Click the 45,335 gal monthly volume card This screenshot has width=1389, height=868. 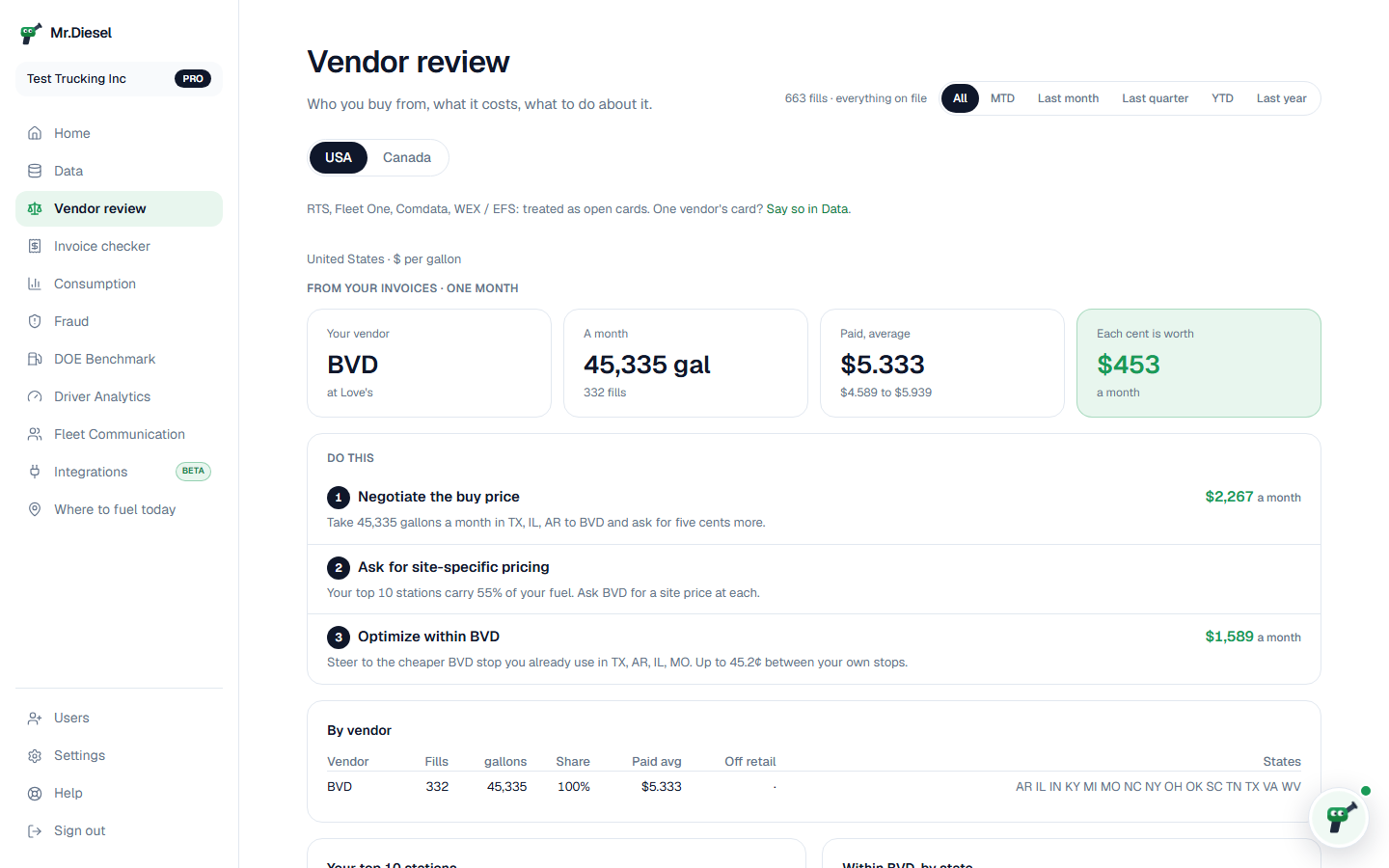[686, 363]
